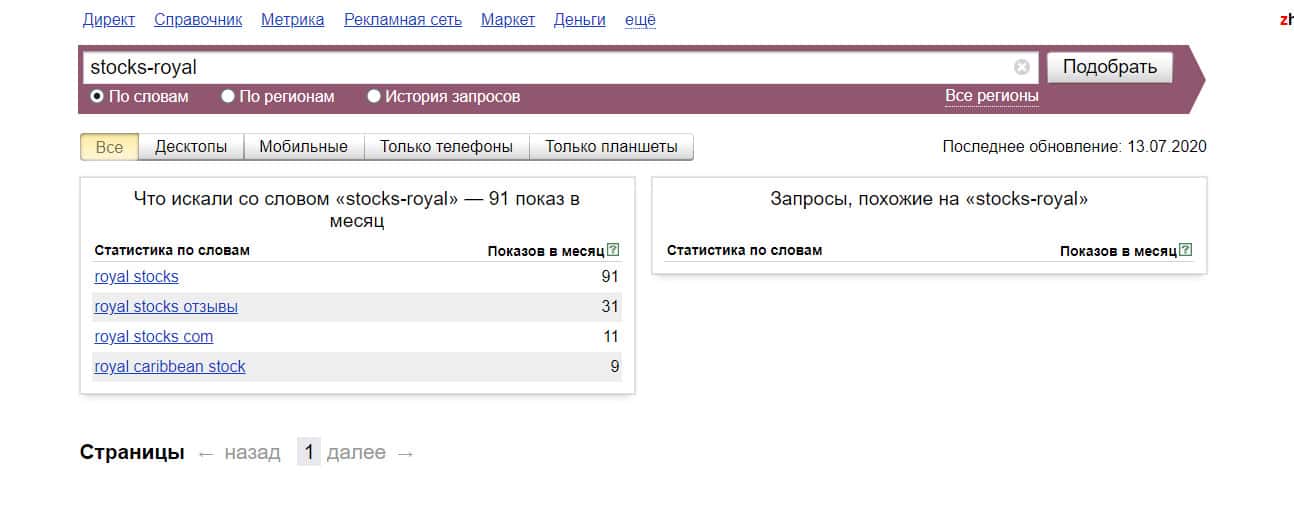Image resolution: width=1294 pixels, height=512 pixels.
Task: Select the 'История запросов' radio button
Action: coord(374,97)
